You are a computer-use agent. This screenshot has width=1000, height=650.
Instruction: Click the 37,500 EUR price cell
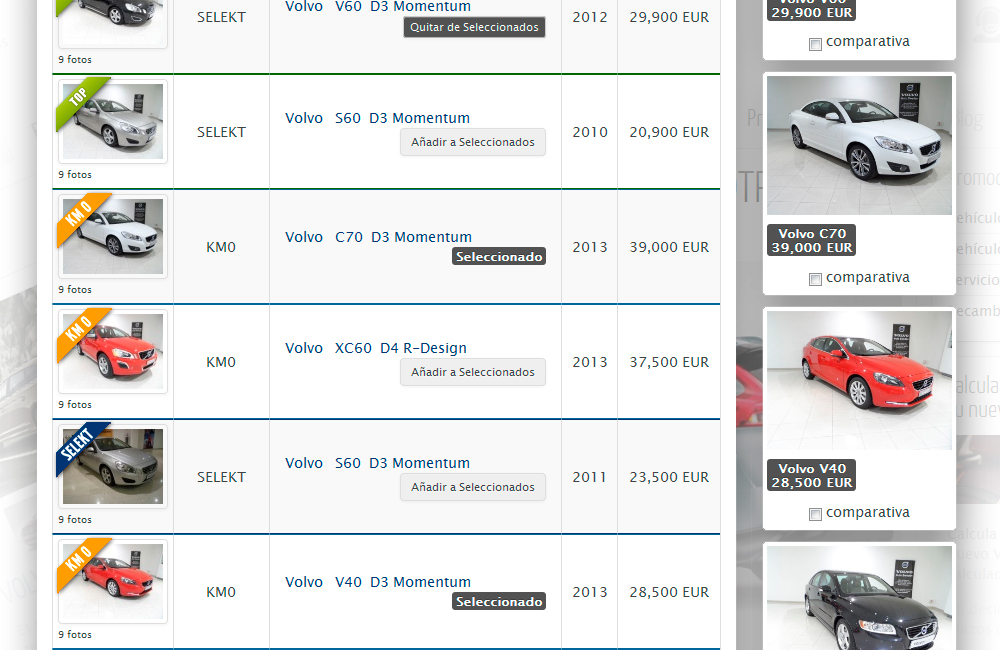669,362
